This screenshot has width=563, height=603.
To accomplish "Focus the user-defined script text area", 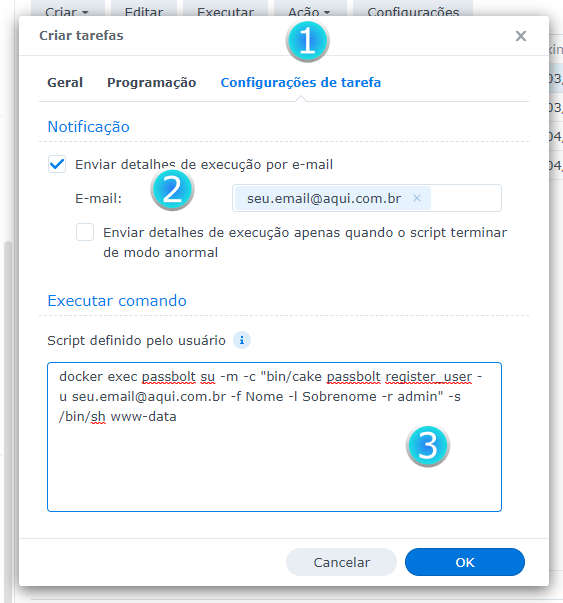I will coord(274,437).
